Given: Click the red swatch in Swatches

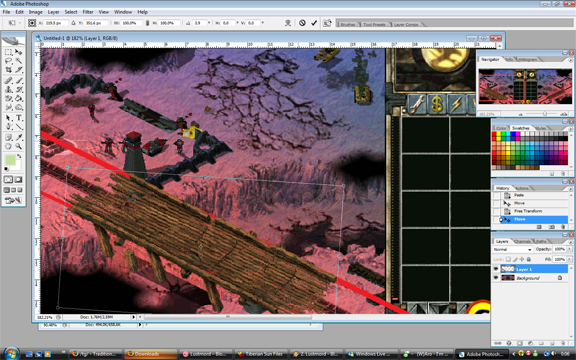Looking at the screenshot, I should (x=494, y=134).
